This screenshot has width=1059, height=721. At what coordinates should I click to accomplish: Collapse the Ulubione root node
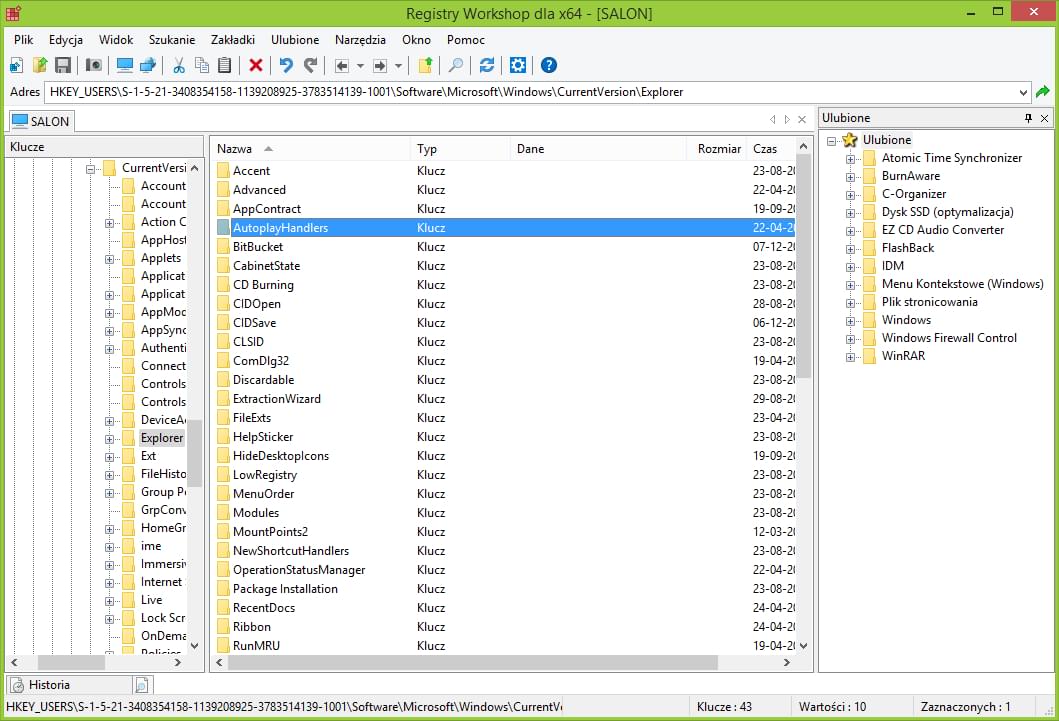[832, 141]
